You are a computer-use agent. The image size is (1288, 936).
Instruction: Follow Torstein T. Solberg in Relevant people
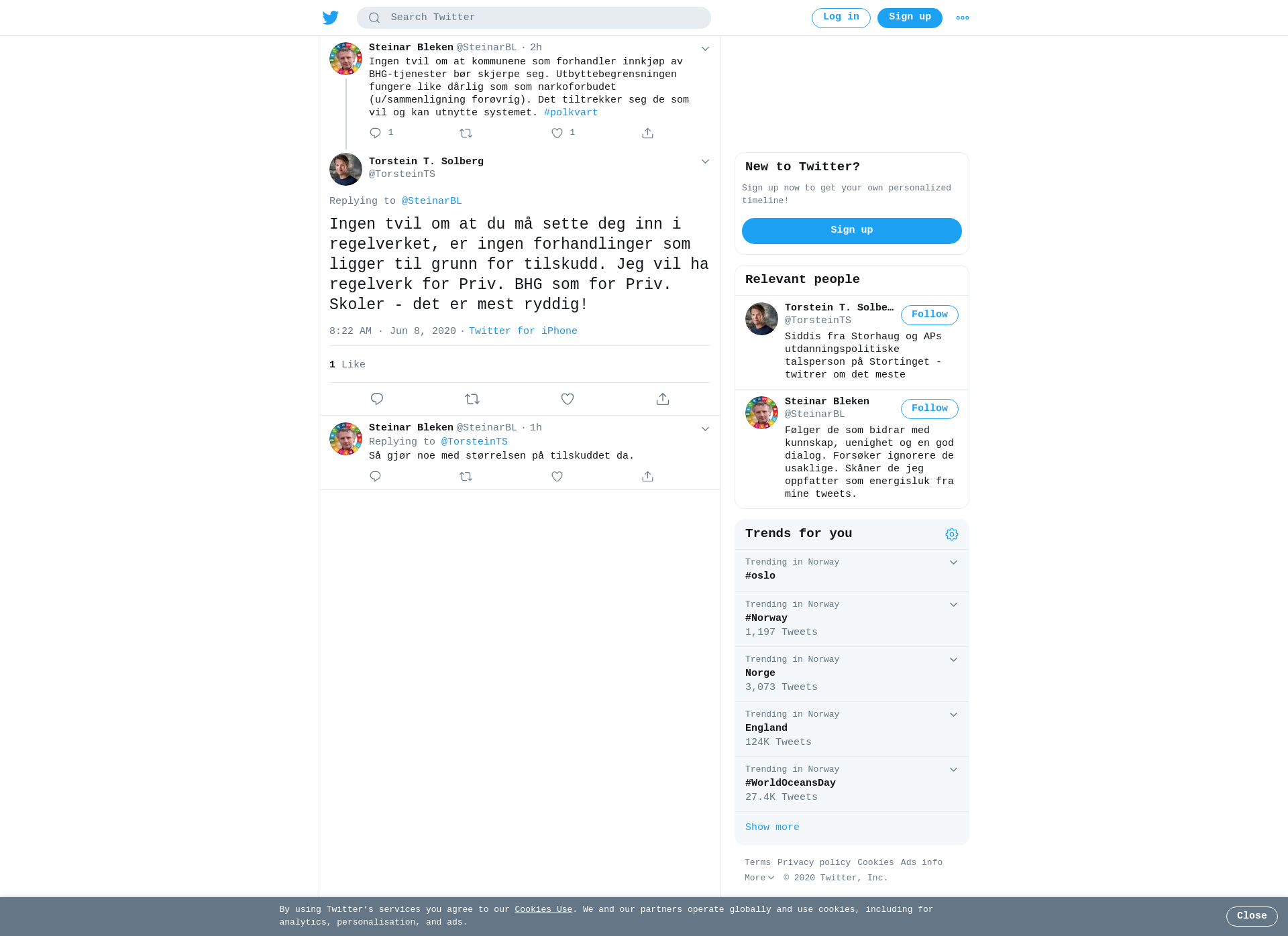click(x=930, y=315)
